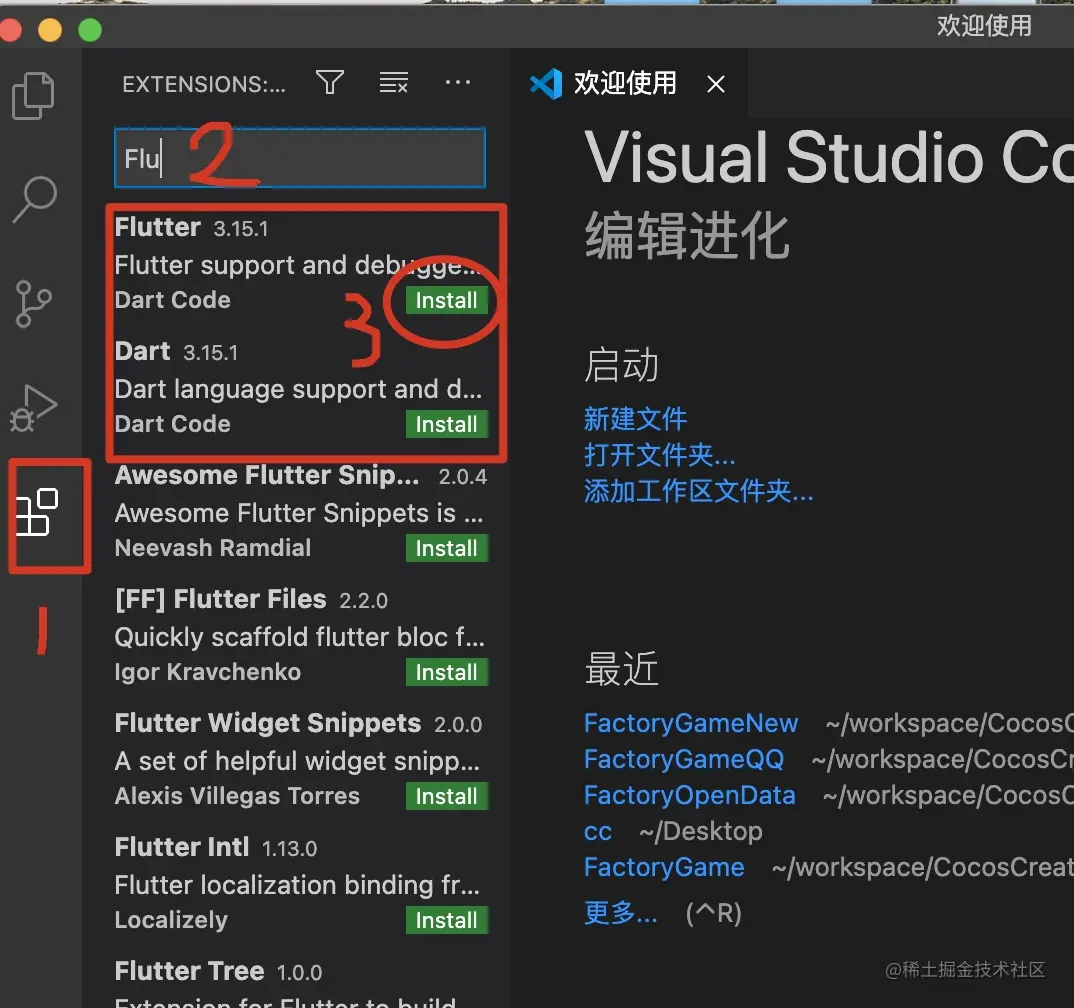Click the 添加工作区文件夹... link
The height and width of the screenshot is (1008, 1074).
click(x=699, y=491)
